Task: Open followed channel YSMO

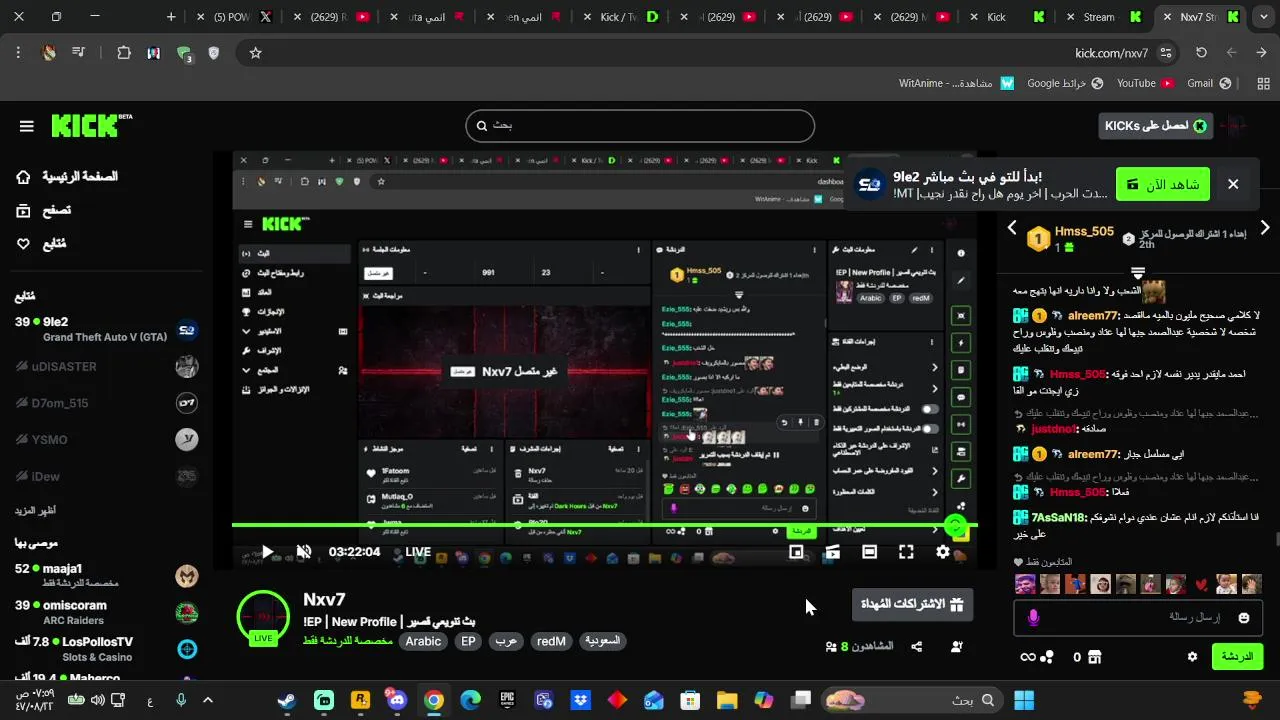Action: (x=106, y=439)
